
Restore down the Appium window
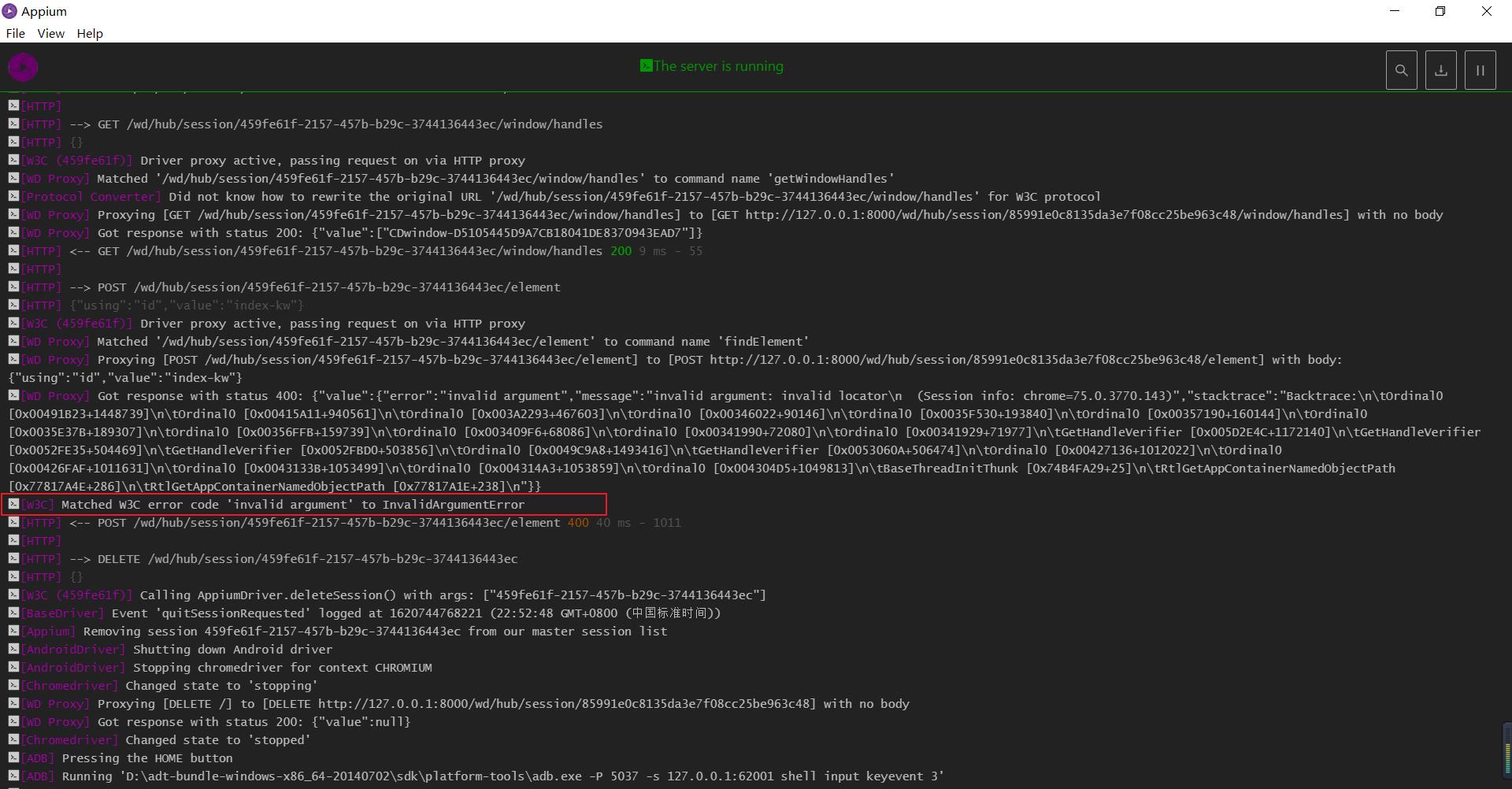coord(1440,11)
